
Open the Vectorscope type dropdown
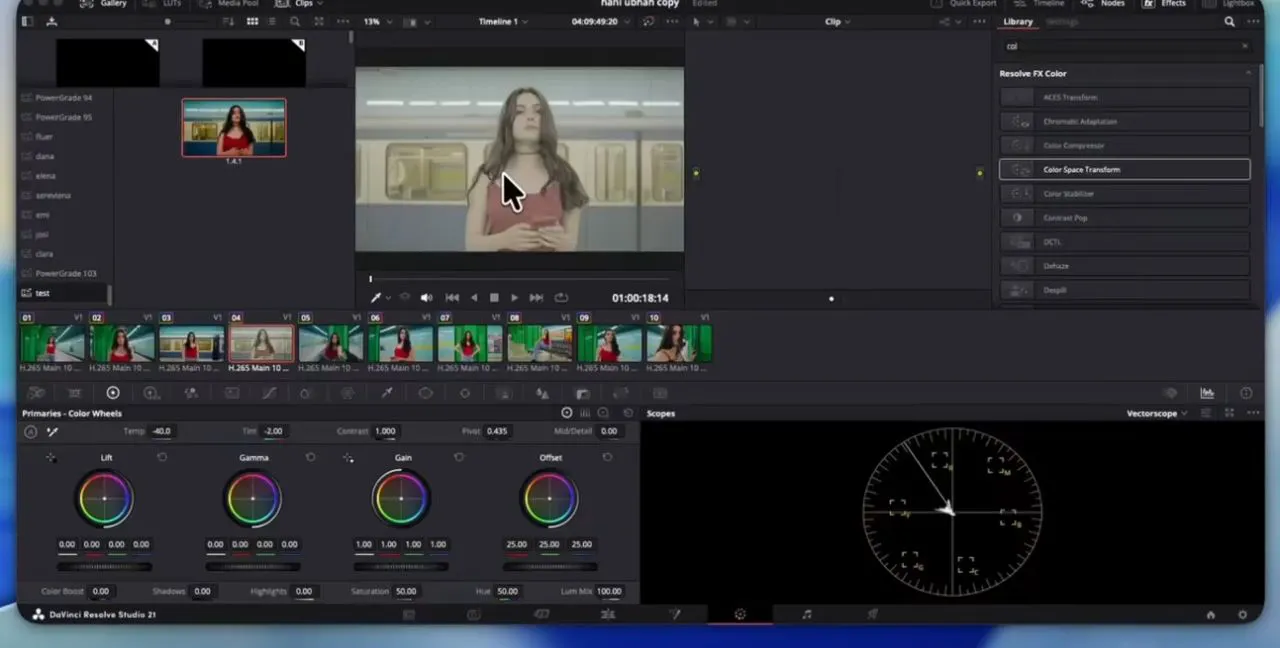tap(1157, 413)
